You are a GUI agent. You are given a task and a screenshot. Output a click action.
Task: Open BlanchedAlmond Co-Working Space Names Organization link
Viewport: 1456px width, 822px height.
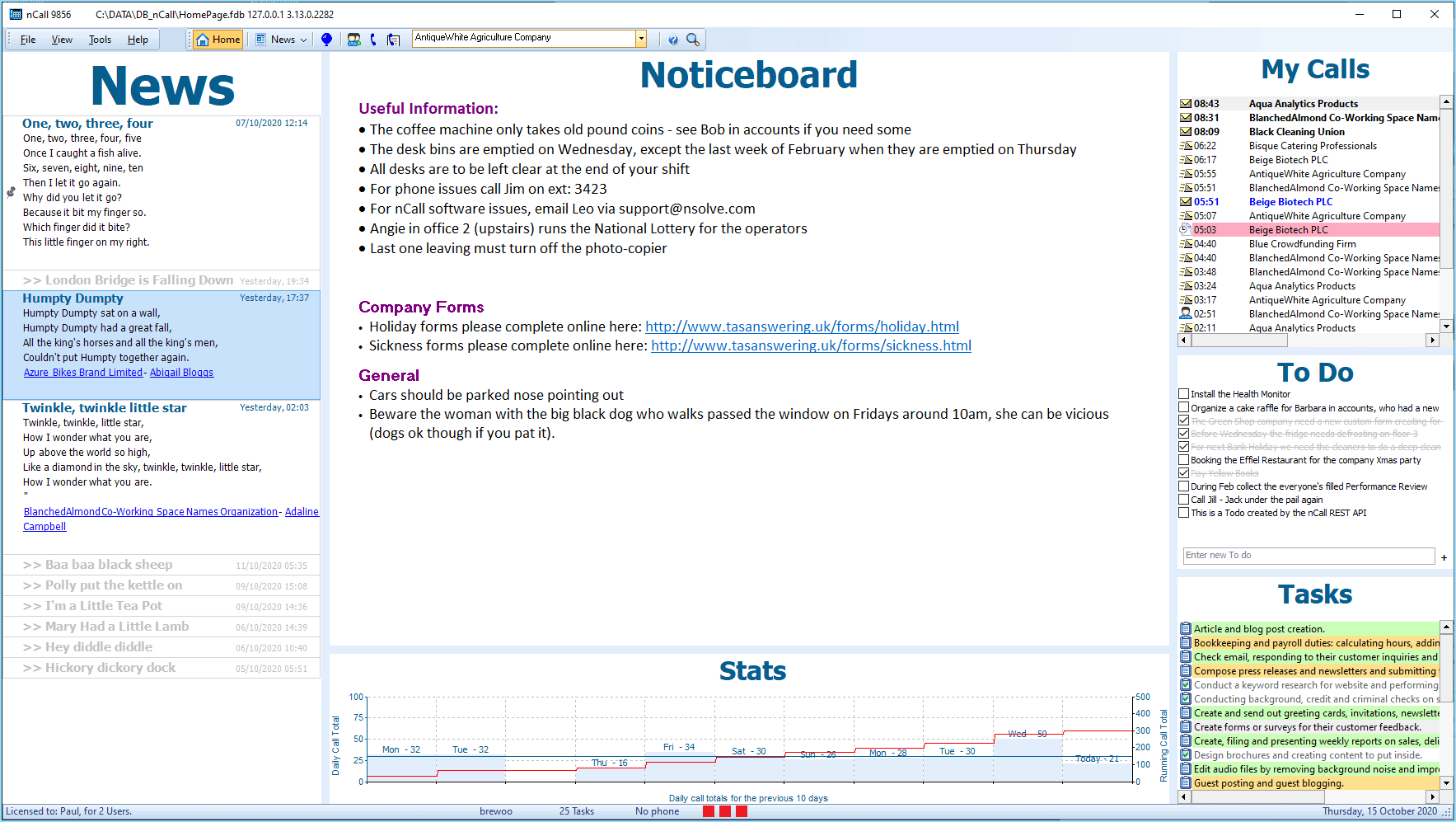coord(151,512)
